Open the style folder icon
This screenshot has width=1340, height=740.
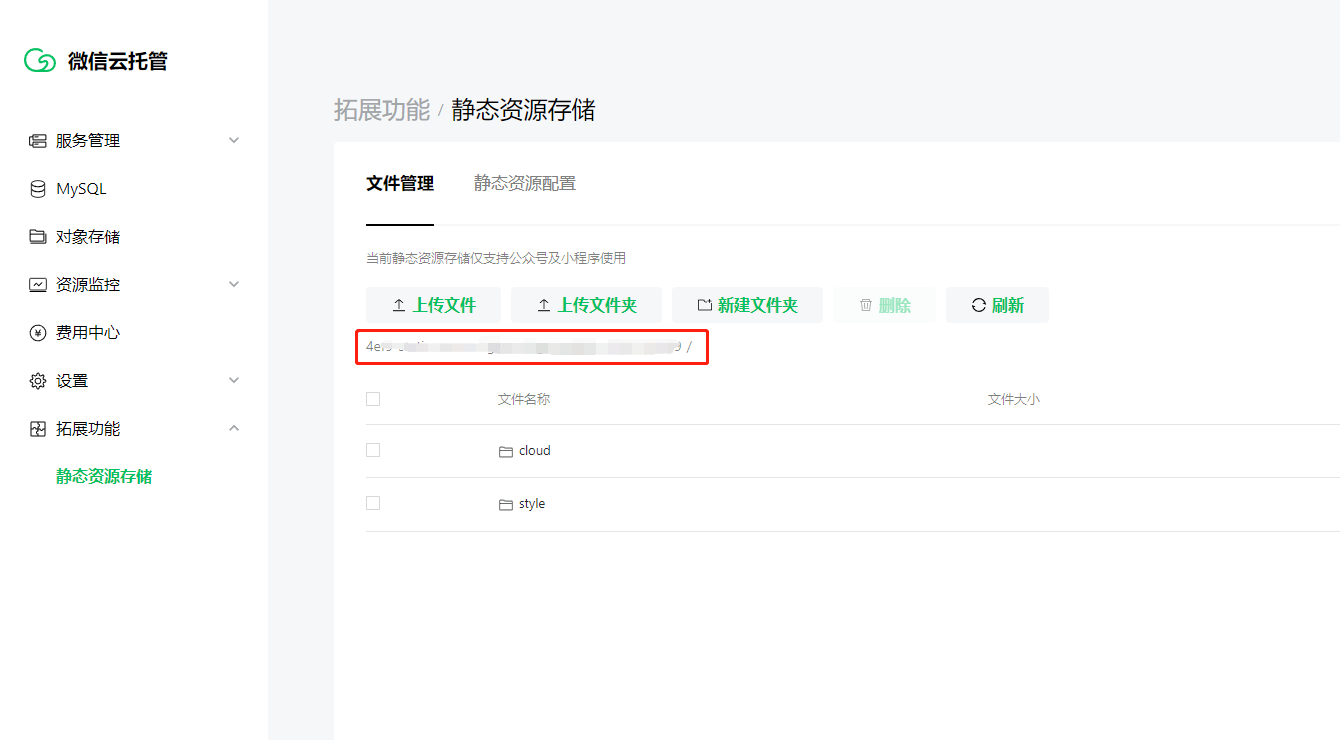click(505, 504)
